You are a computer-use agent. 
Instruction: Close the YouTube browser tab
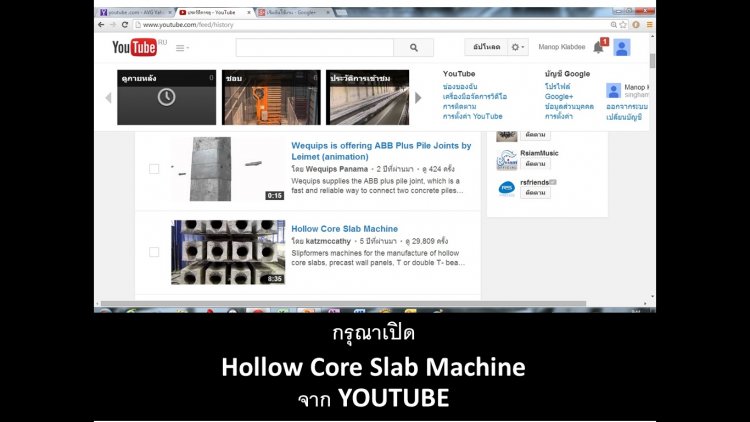pos(249,12)
